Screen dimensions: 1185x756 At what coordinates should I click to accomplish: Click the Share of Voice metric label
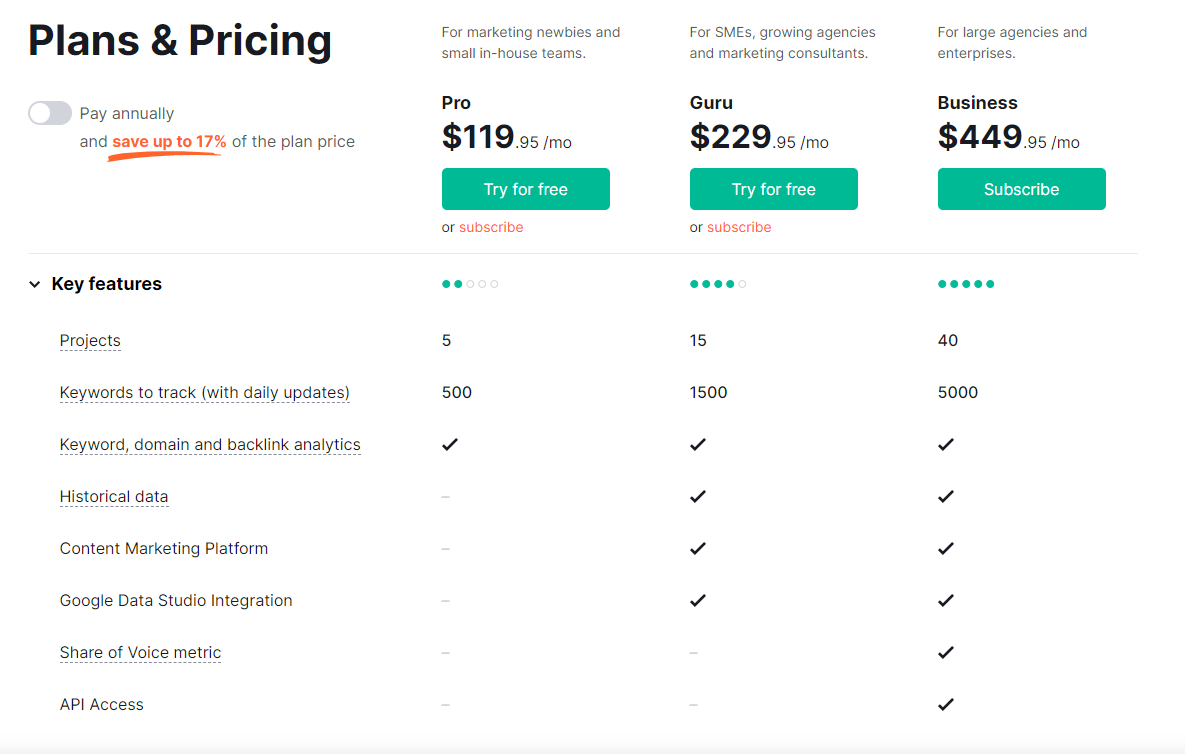click(140, 653)
